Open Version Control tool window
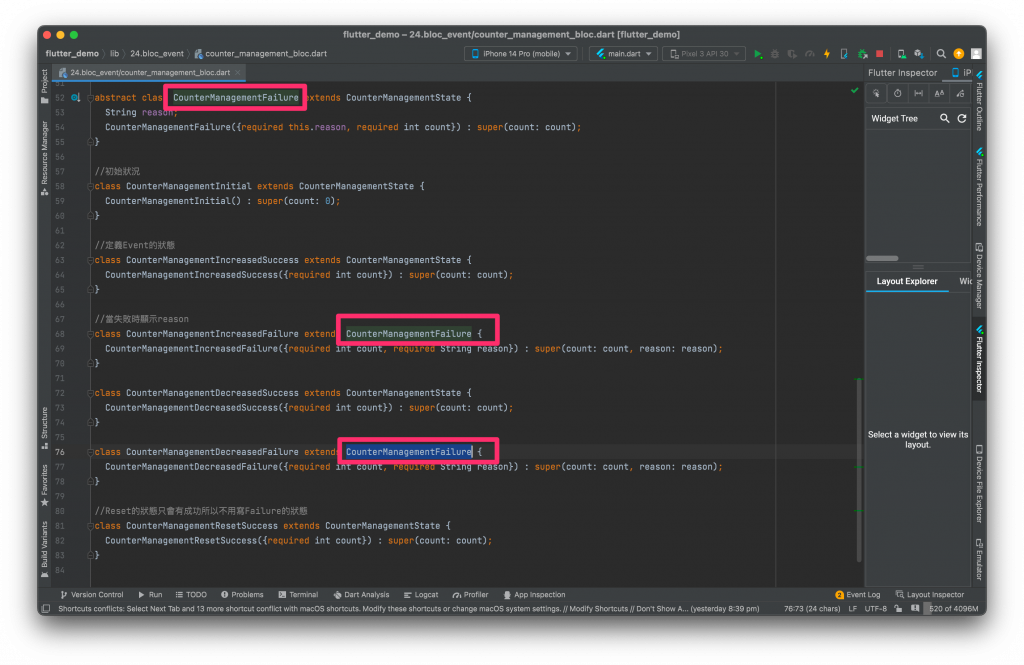This screenshot has width=1024, height=665. pos(91,595)
